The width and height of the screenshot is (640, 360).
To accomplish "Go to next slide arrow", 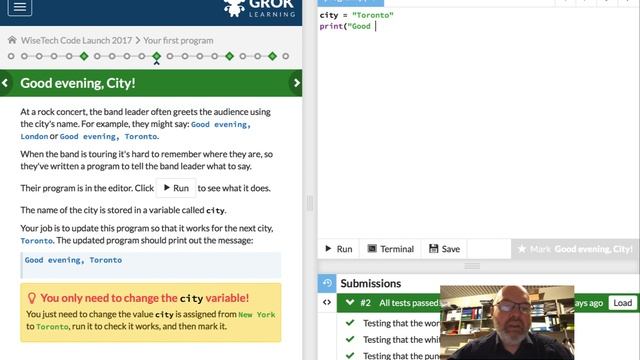I will (x=296, y=83).
